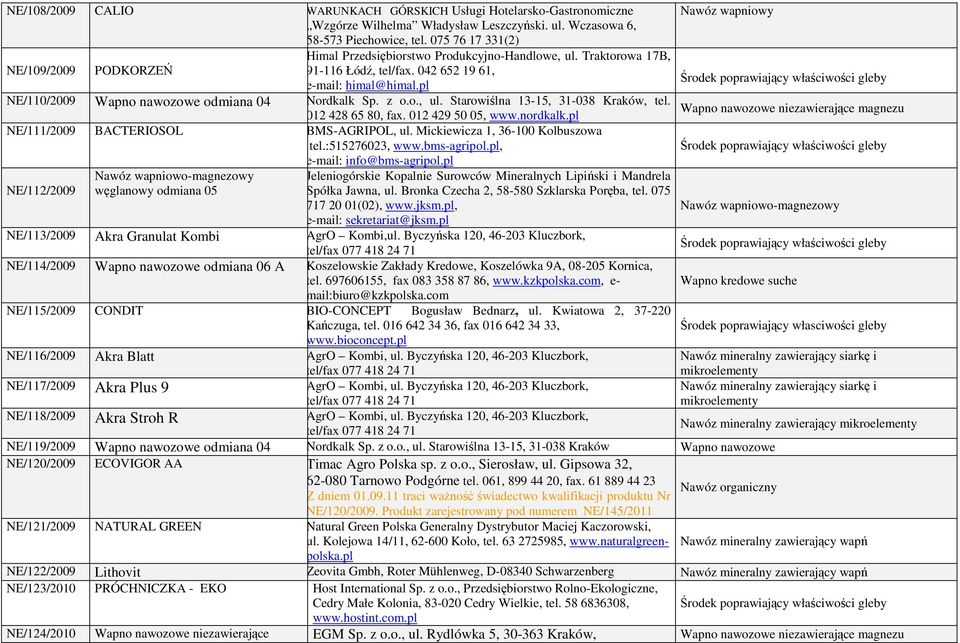Click Nawóz mineralny zawierający mikroelementy cell
The height and width of the screenshot is (643, 960).
(x=816, y=423)
